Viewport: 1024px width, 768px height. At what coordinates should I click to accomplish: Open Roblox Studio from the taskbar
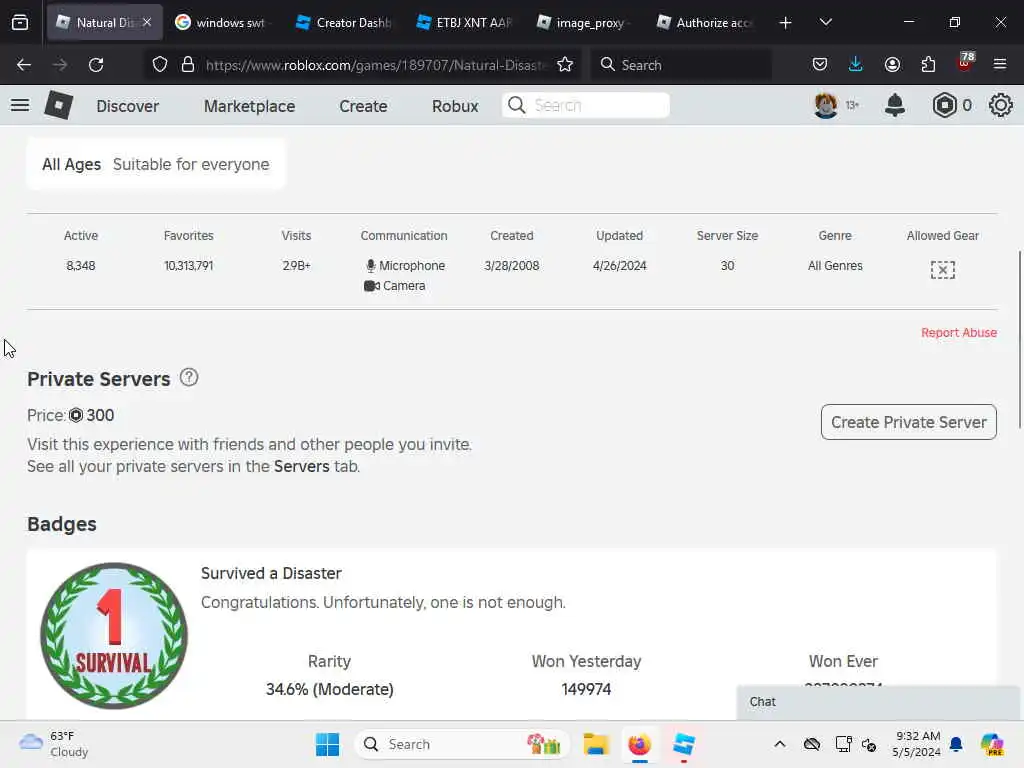coord(683,744)
